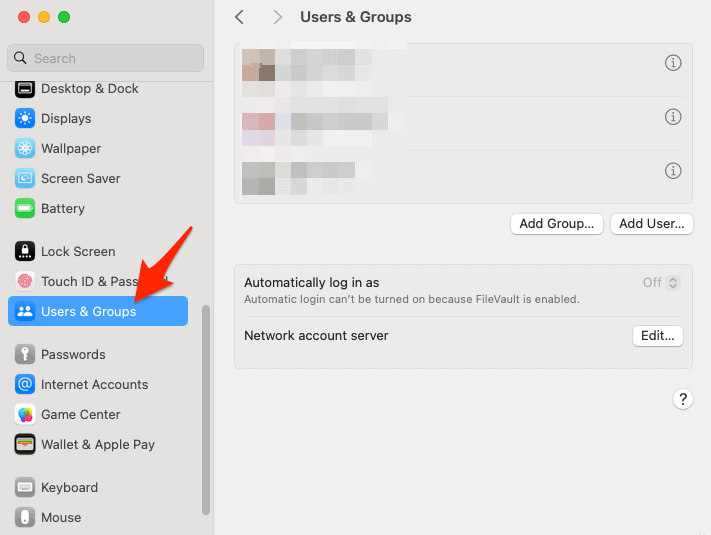Viewport: 711px width, 535px height.
Task: Click the forward navigation chevron
Action: click(277, 17)
